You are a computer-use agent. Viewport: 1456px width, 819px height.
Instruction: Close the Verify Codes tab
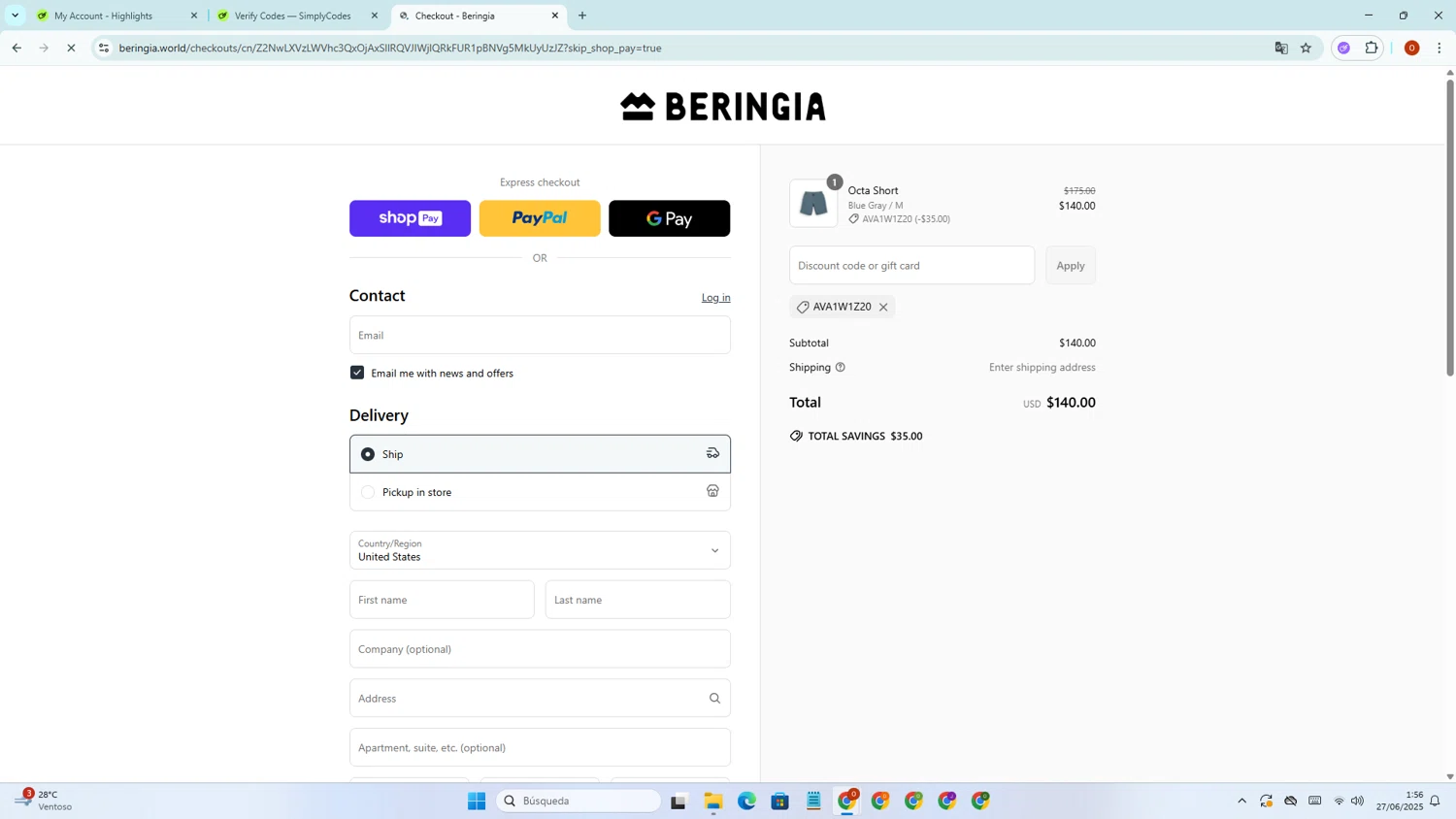coord(375,16)
